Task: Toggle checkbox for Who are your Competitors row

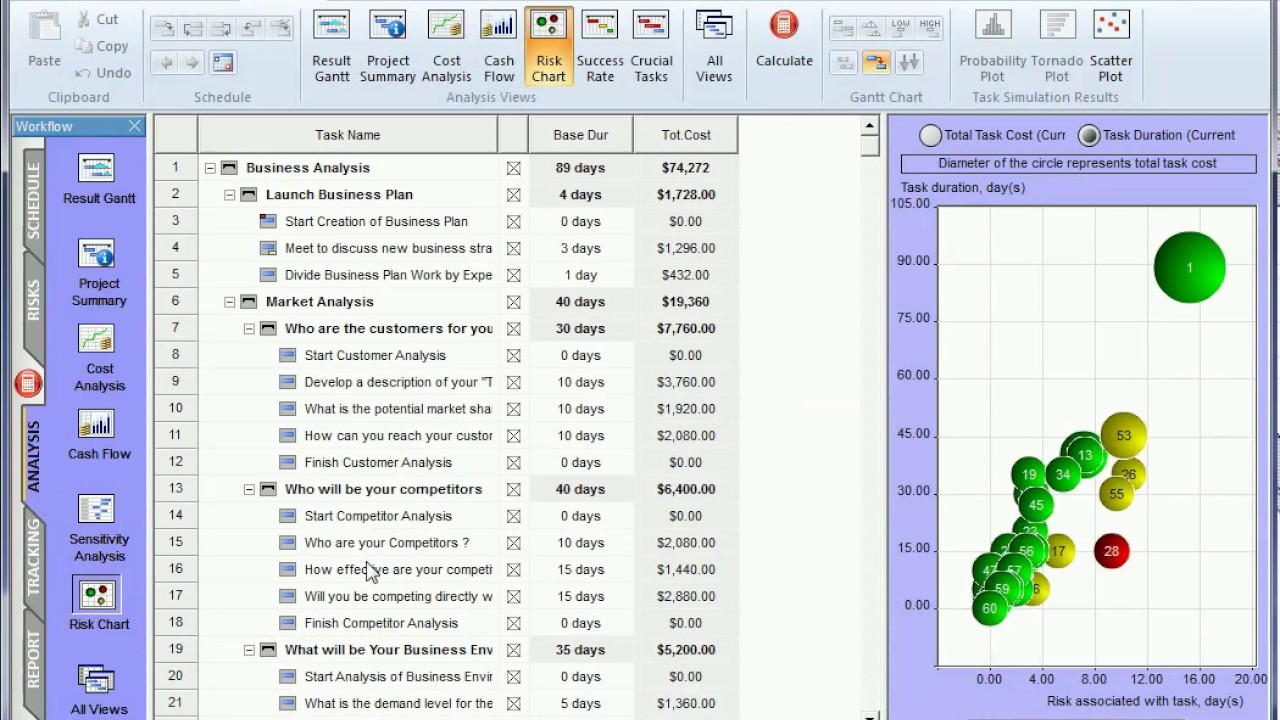Action: coord(513,543)
